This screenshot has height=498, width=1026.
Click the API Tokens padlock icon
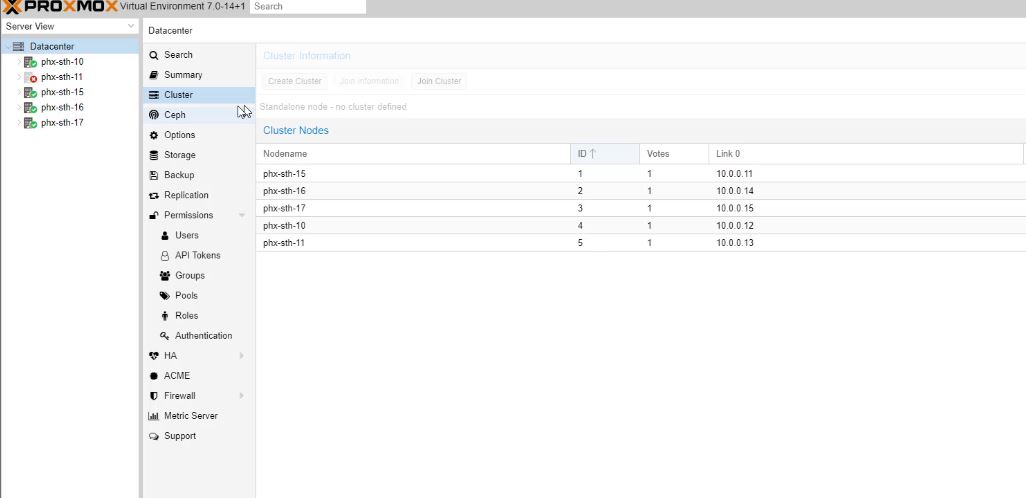pos(165,255)
